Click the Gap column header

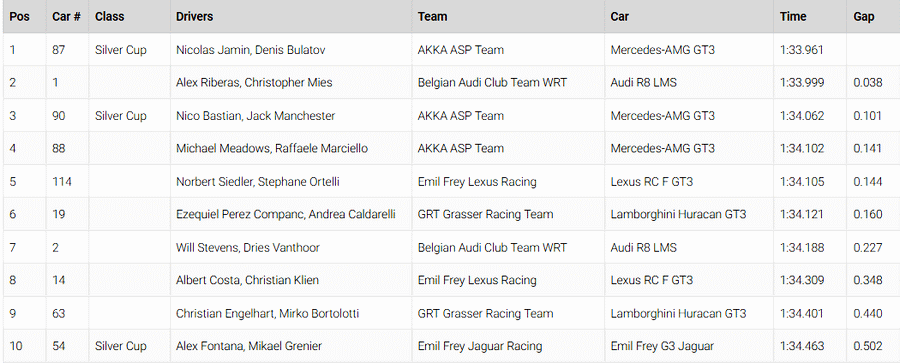pyautogui.click(x=873, y=17)
